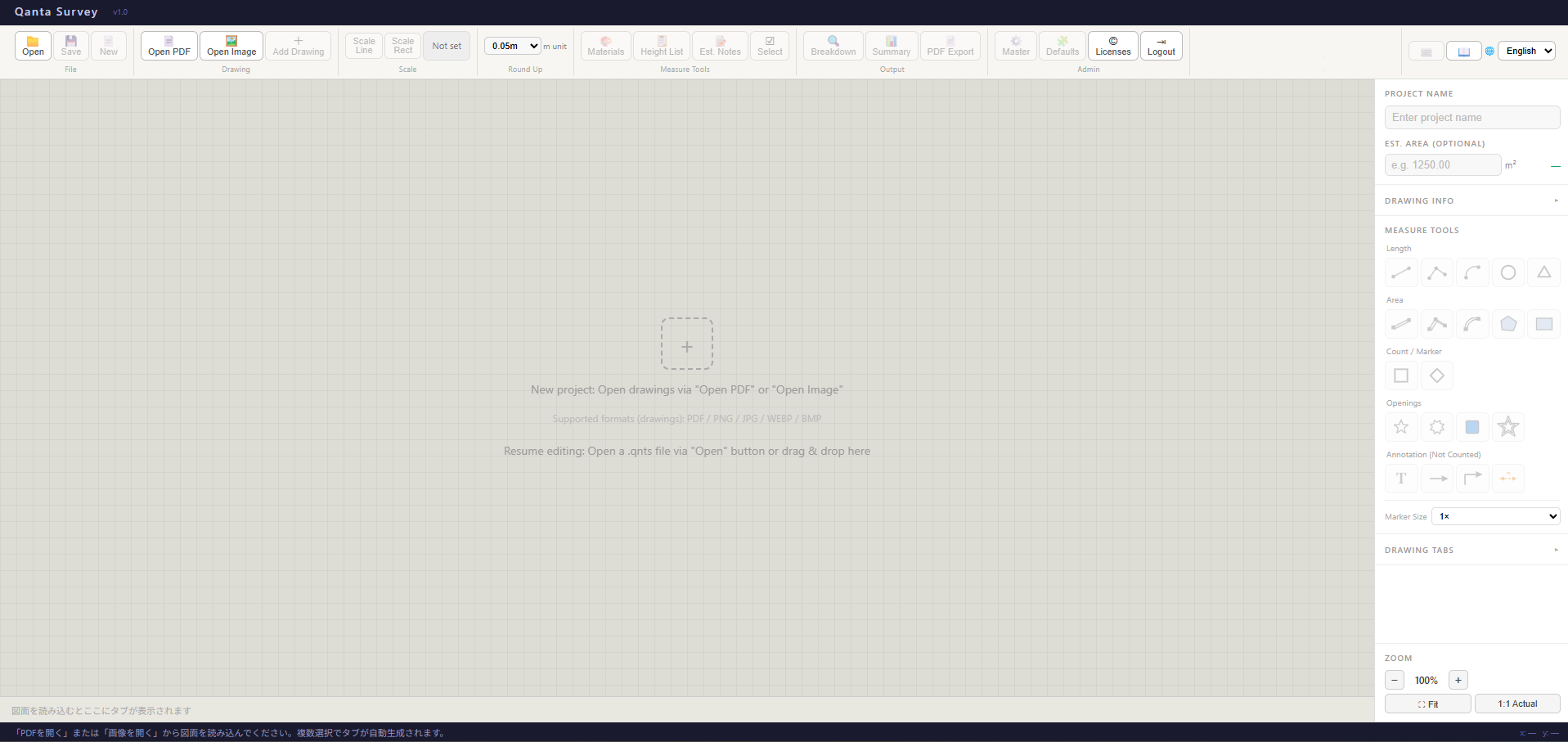Select the arc length tool
This screenshot has width=1568, height=742.
click(1472, 272)
